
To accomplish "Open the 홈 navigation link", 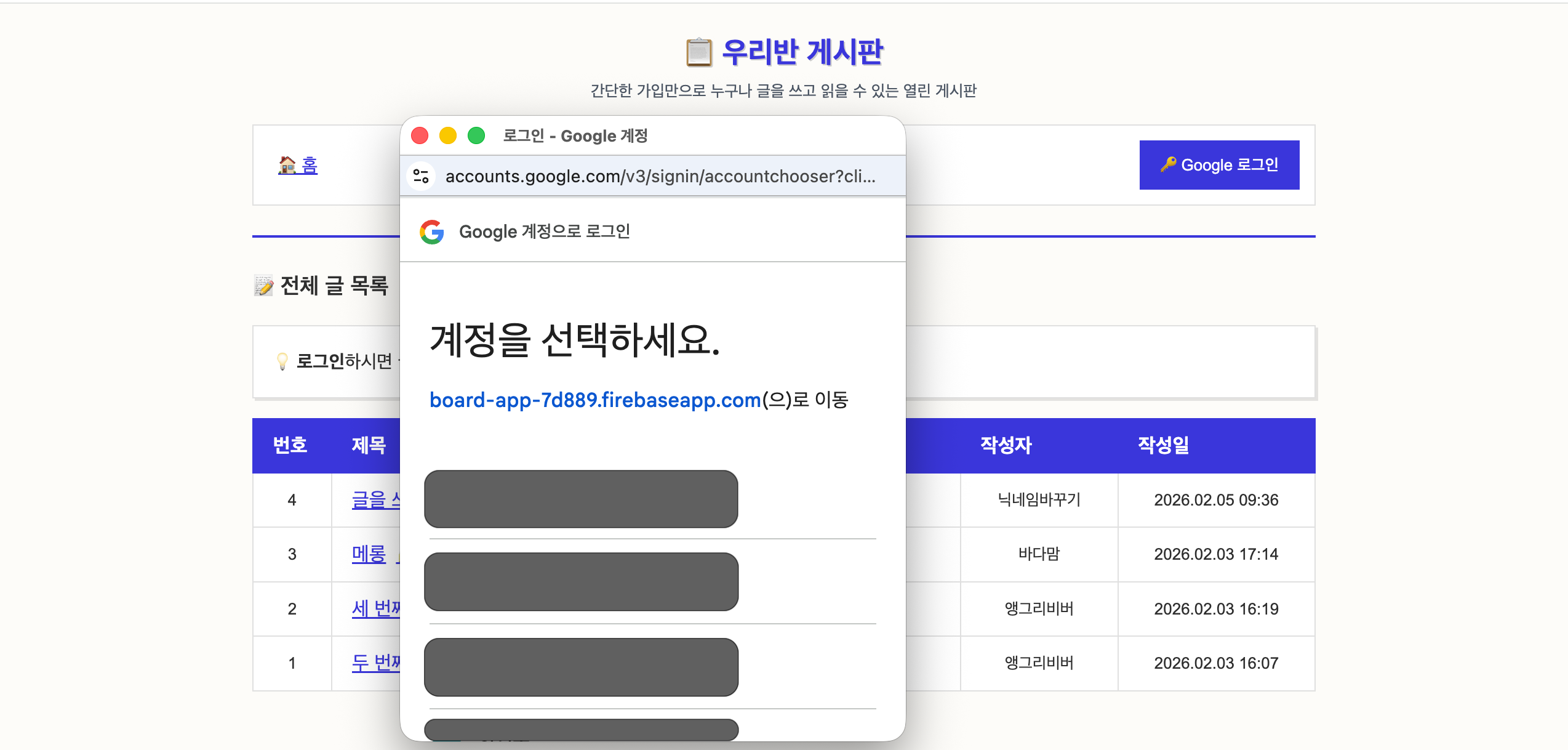I will click(x=310, y=165).
